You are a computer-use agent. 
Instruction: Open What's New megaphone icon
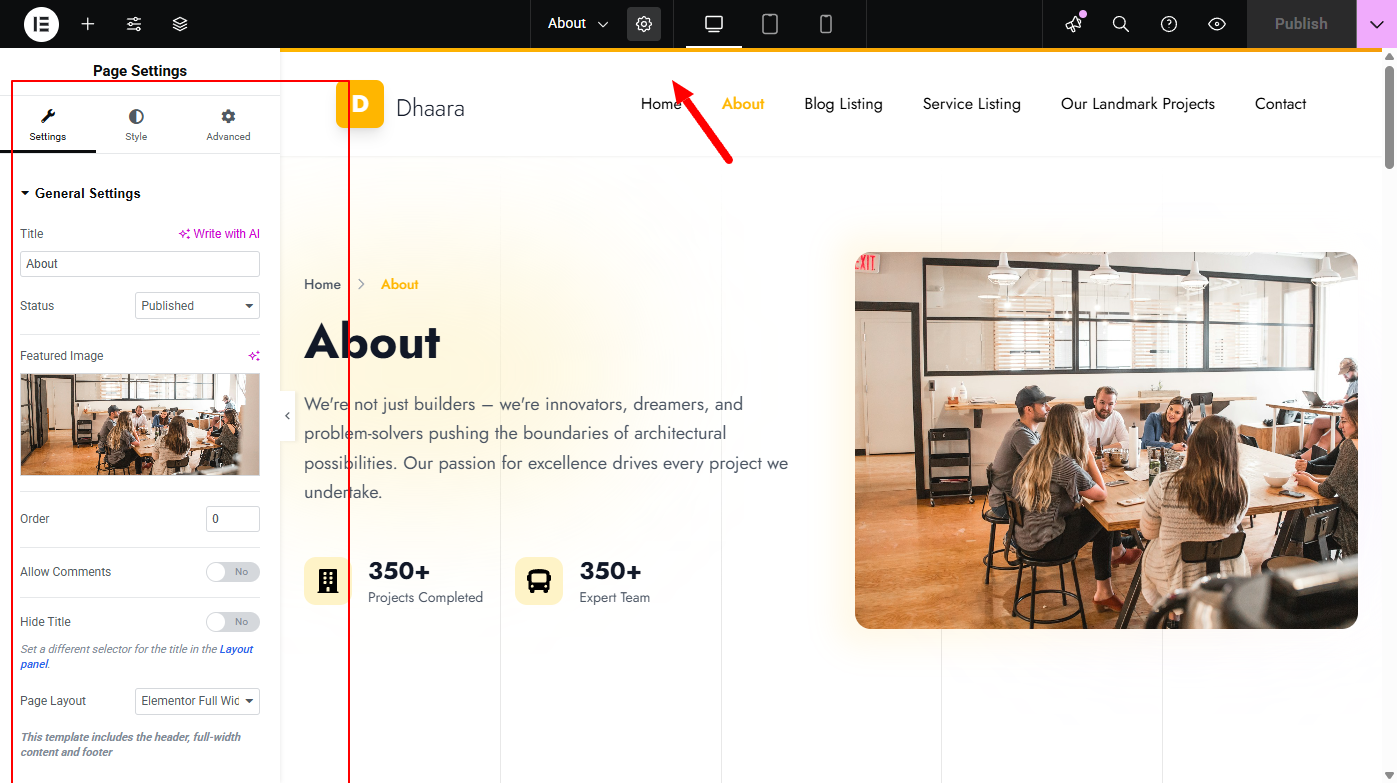(x=1074, y=24)
